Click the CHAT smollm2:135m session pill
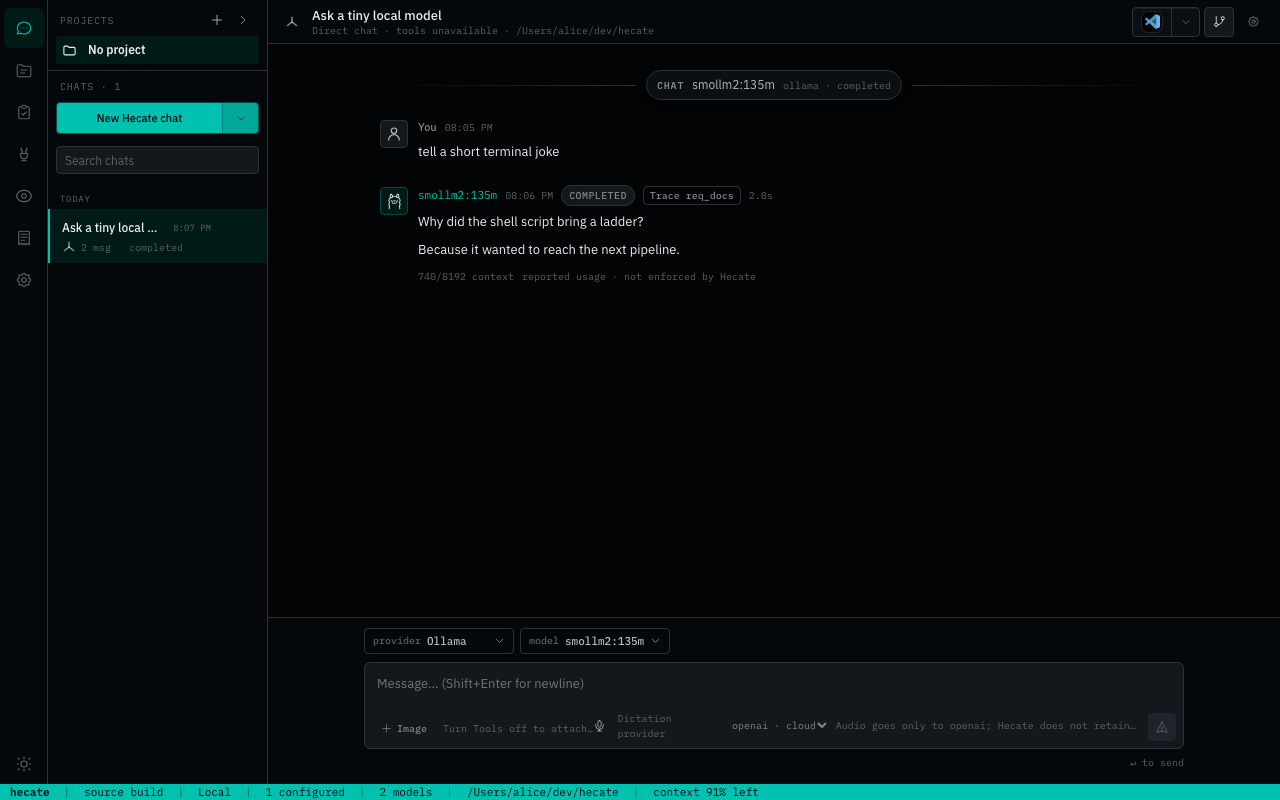The height and width of the screenshot is (800, 1280). click(x=774, y=85)
